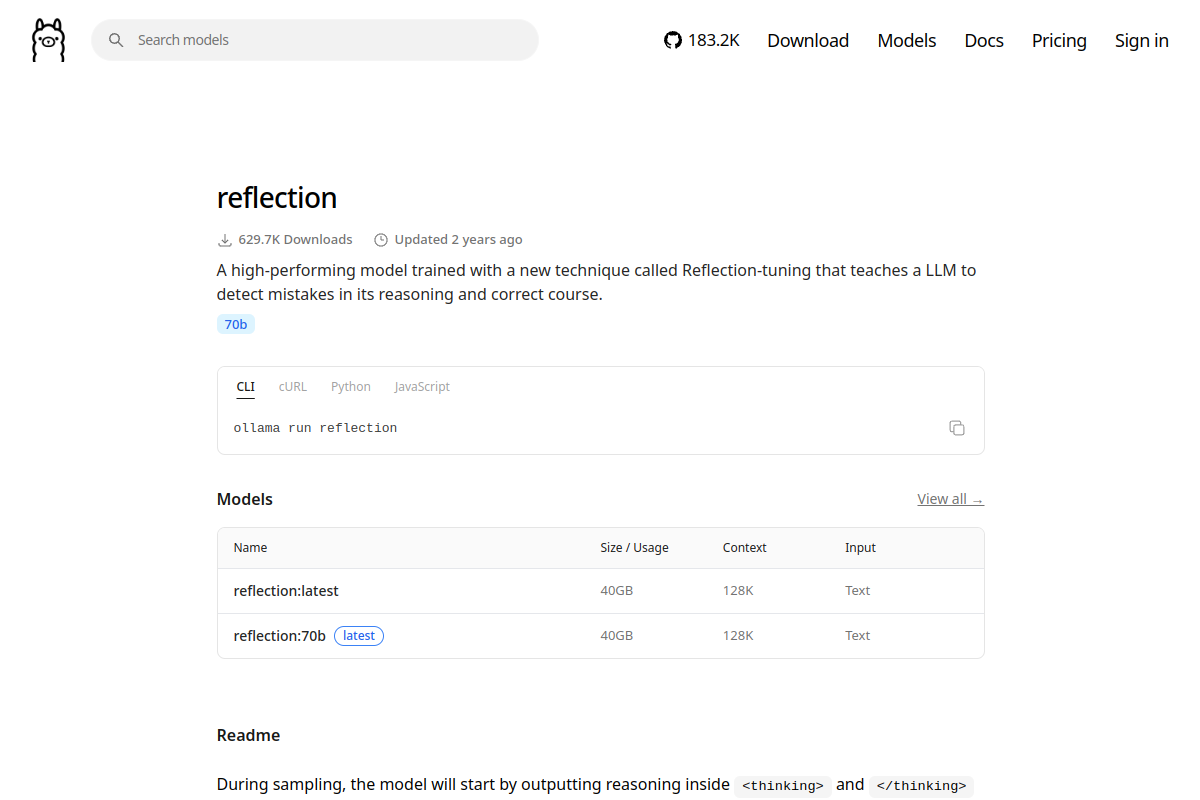Click the Reflection-tuning description paragraph
The image size is (1200, 800).
coord(597,283)
